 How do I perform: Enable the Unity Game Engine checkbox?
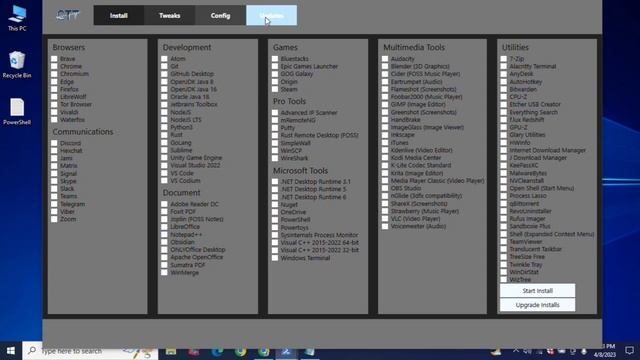(x=164, y=158)
